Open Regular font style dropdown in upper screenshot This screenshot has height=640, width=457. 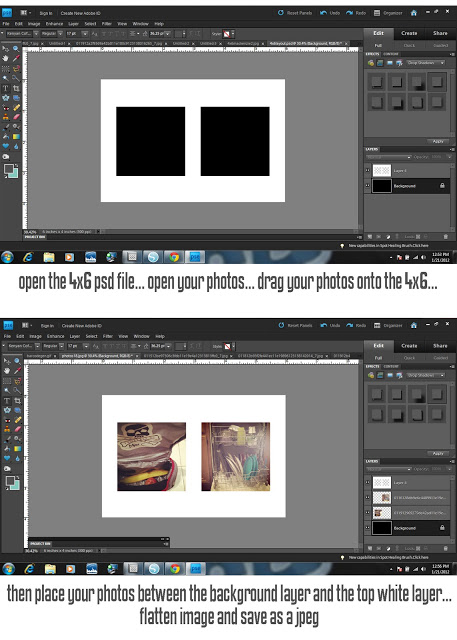pos(60,33)
